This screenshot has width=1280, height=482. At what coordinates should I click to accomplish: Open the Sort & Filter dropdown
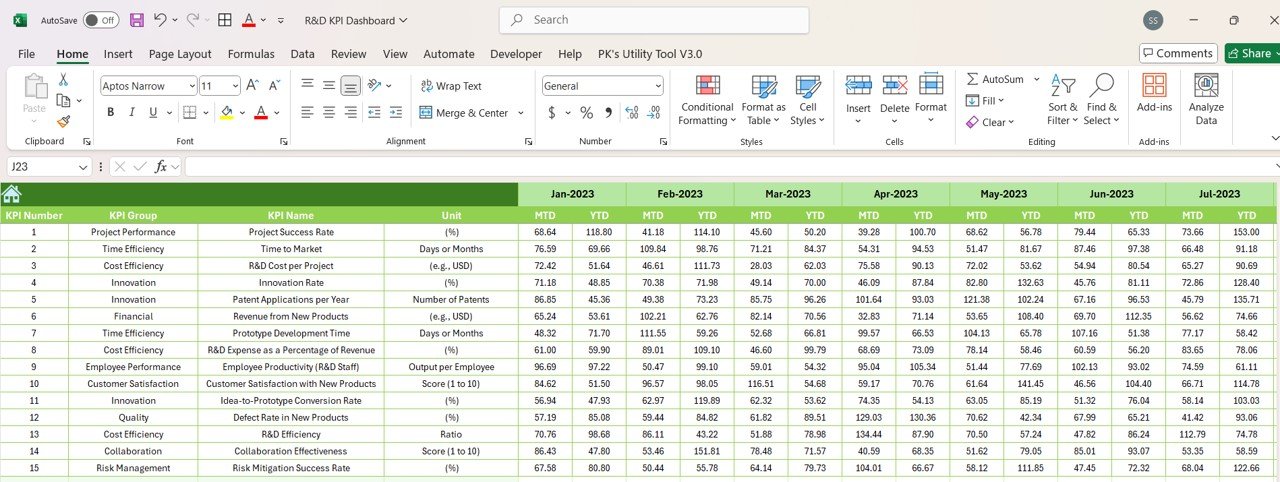pos(1062,99)
